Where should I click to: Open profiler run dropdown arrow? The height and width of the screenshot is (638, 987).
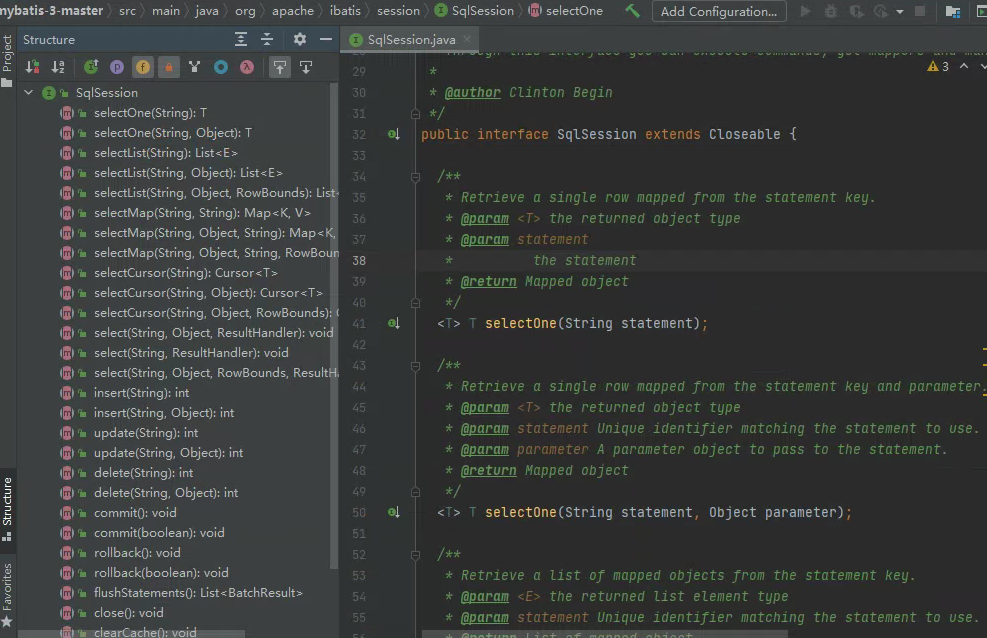900,12
